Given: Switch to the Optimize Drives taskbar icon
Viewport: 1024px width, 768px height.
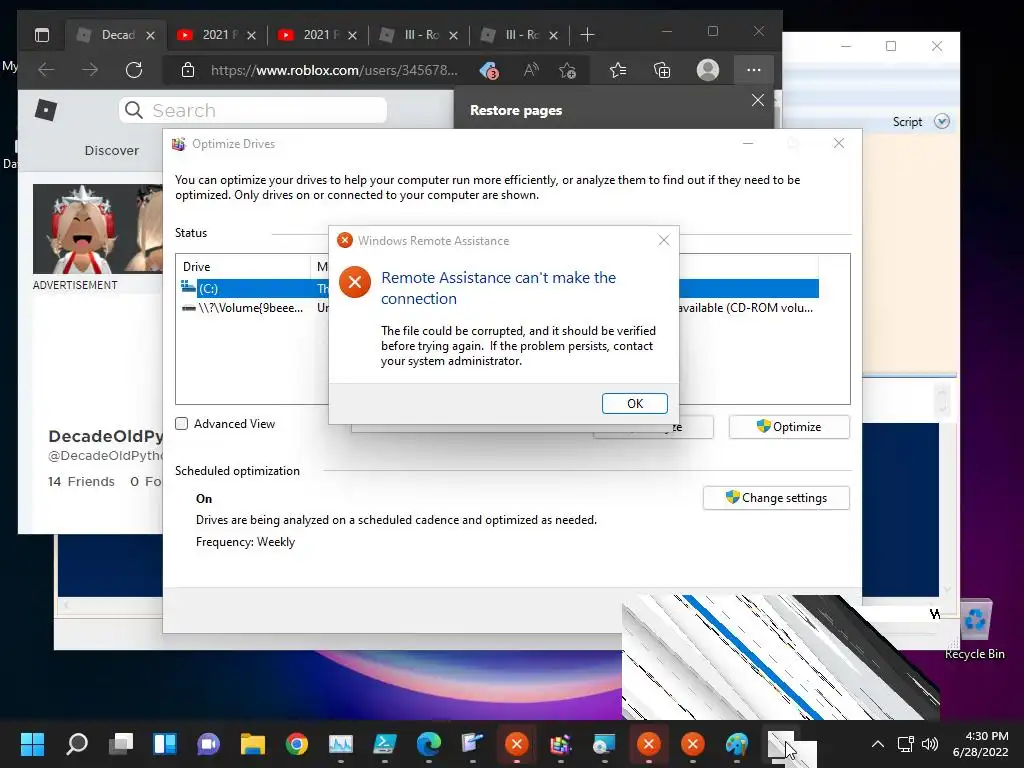Looking at the screenshot, I should tap(560, 744).
